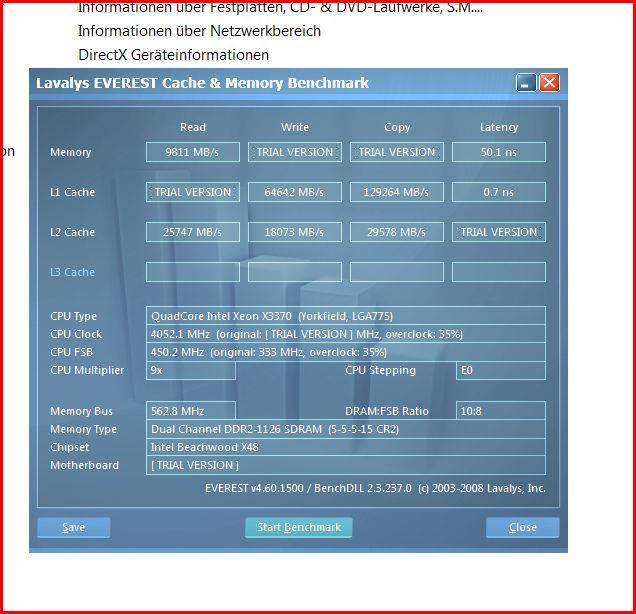Click the L1 Cache row label
This screenshot has height=614, width=636.
pyautogui.click(x=73, y=192)
